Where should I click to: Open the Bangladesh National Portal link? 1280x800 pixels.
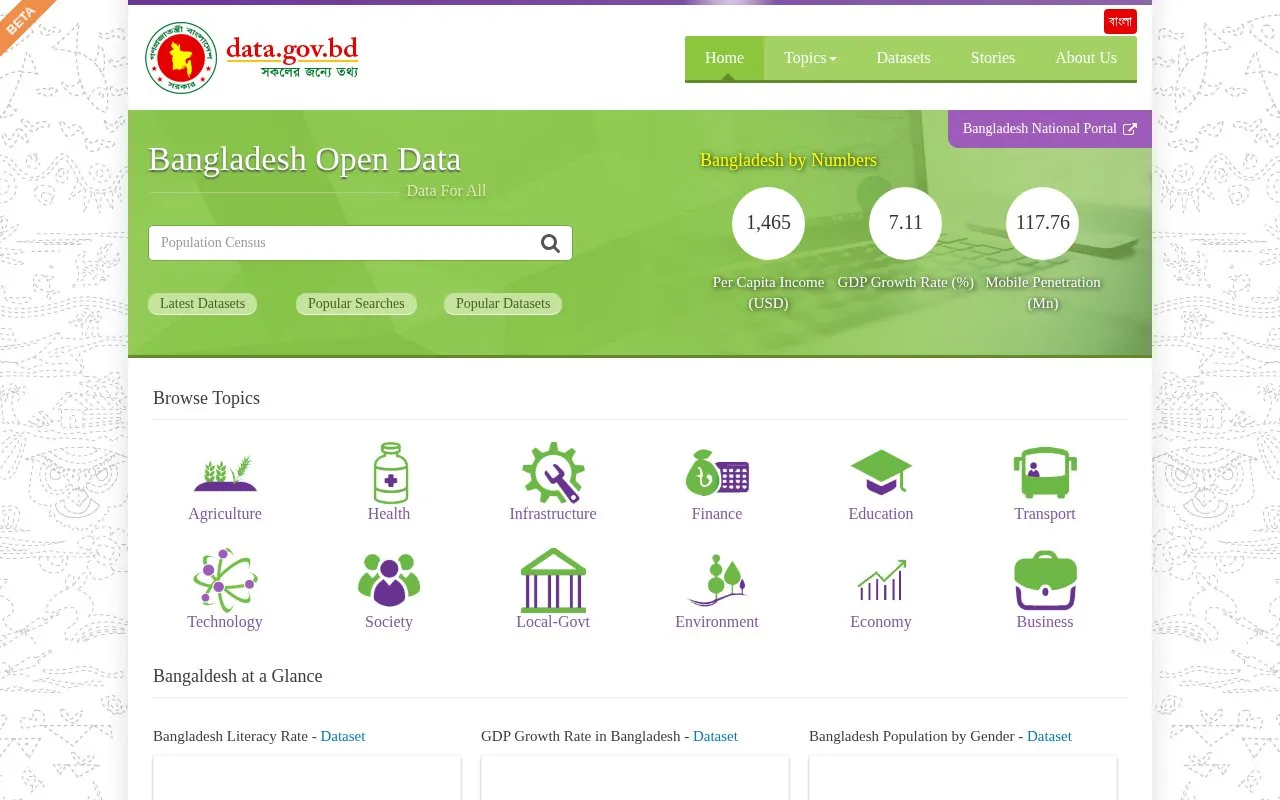(1050, 129)
